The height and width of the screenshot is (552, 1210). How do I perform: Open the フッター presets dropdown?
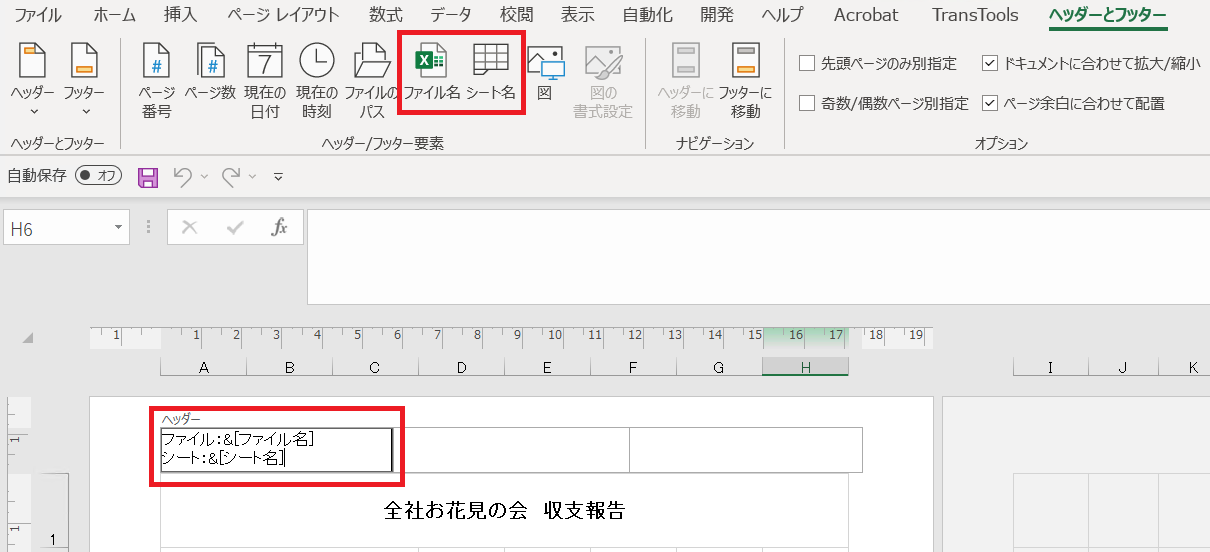84,81
